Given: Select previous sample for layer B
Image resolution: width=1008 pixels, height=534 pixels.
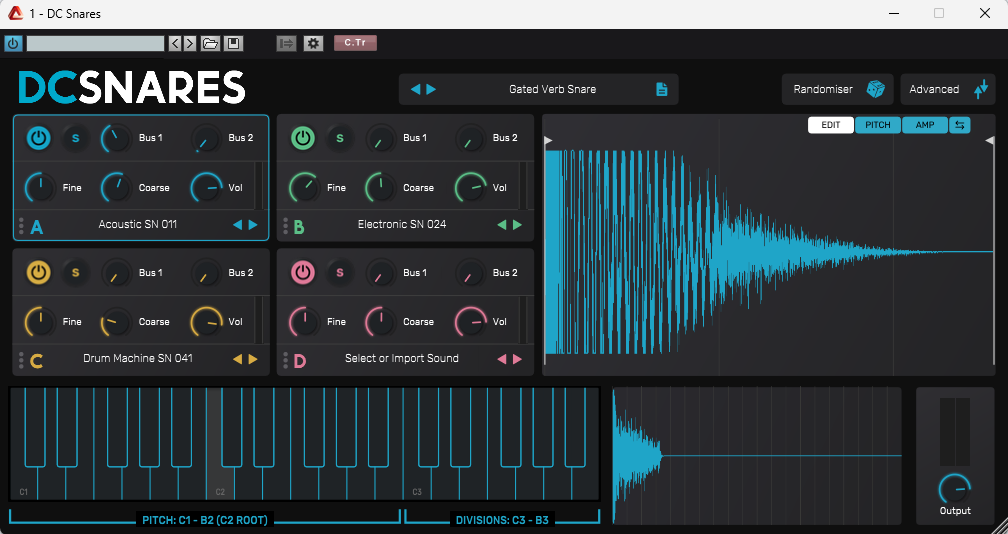Looking at the screenshot, I should coord(502,225).
